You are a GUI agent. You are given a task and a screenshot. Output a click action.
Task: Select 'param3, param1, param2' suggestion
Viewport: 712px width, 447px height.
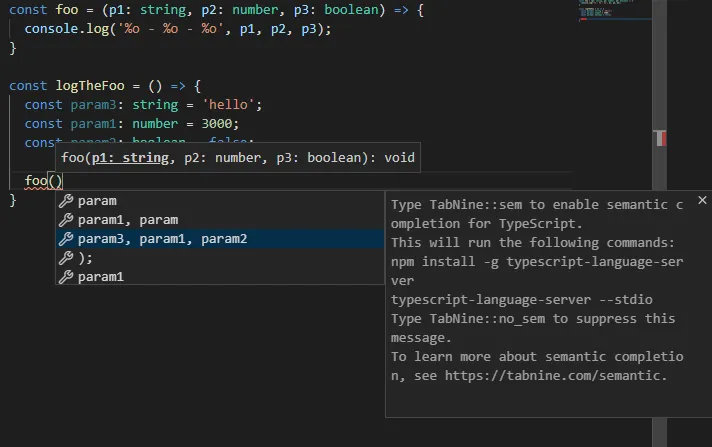[220, 239]
